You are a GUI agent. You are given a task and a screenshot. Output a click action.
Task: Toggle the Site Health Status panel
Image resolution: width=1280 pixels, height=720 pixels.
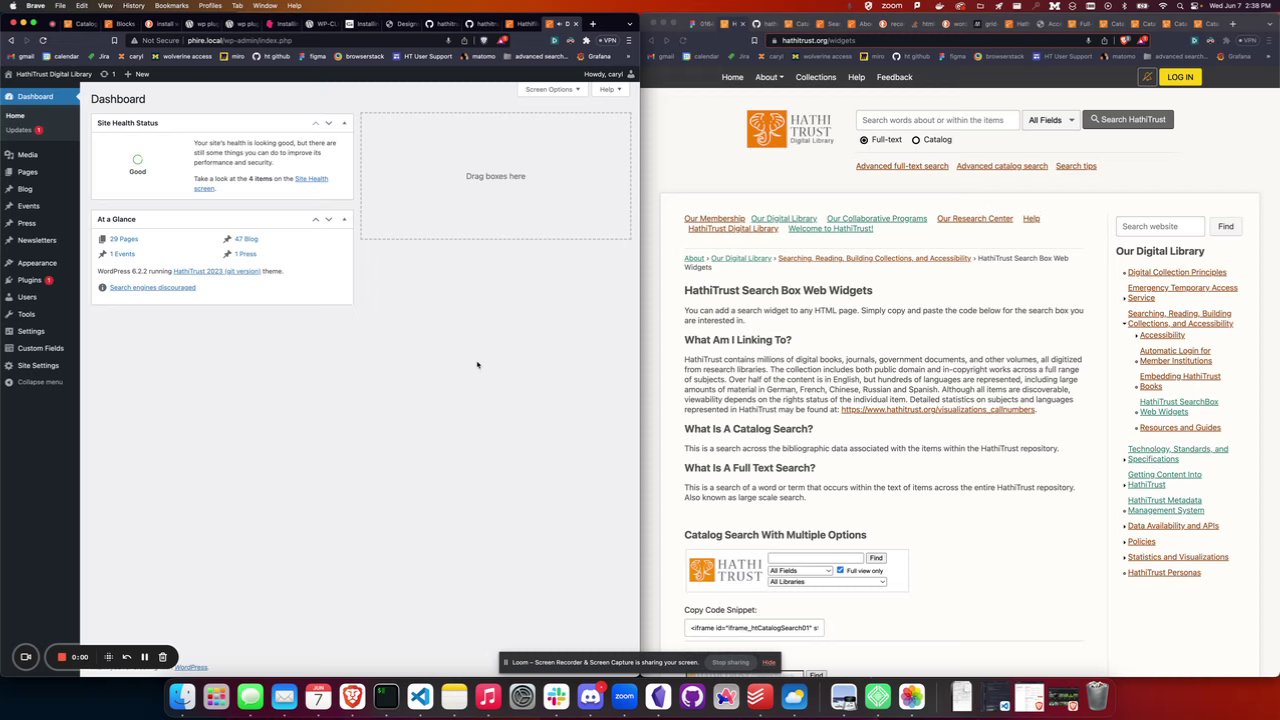pos(344,123)
